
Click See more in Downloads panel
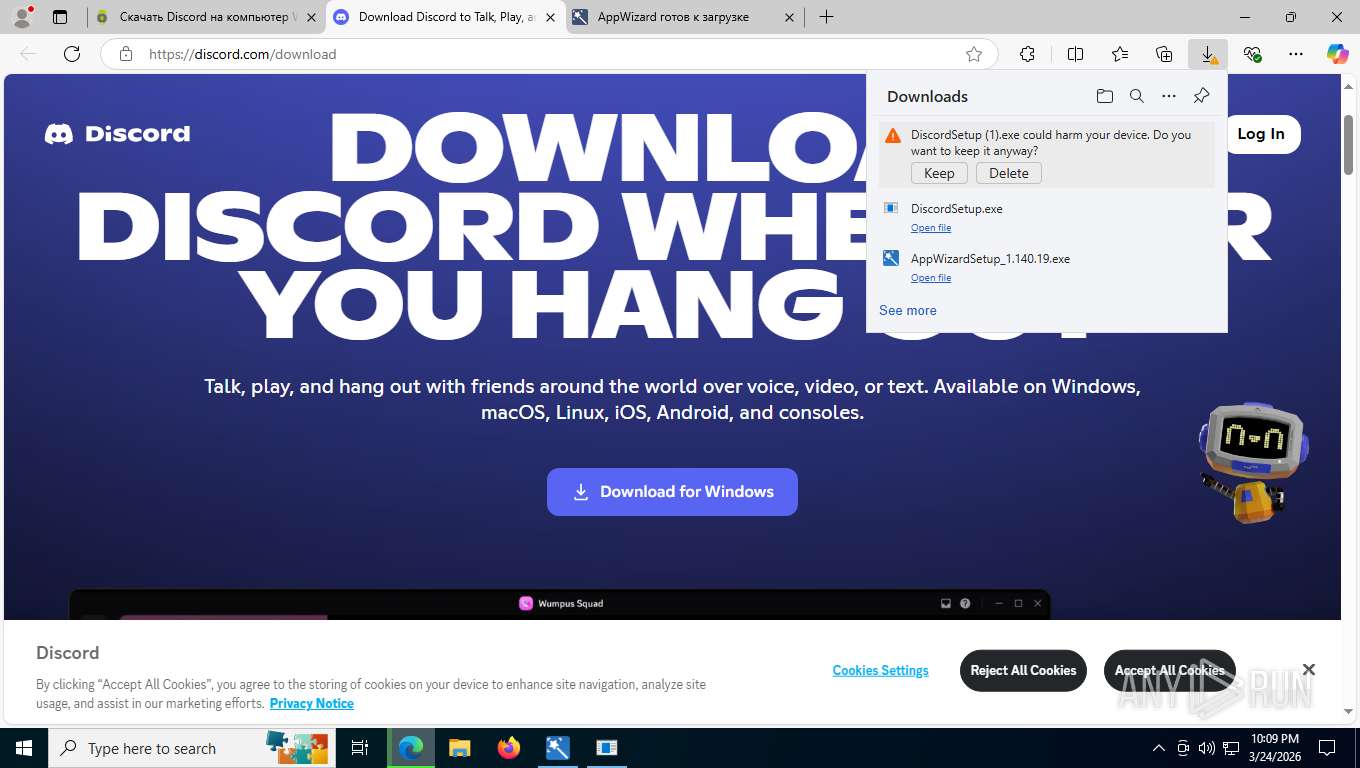click(908, 310)
